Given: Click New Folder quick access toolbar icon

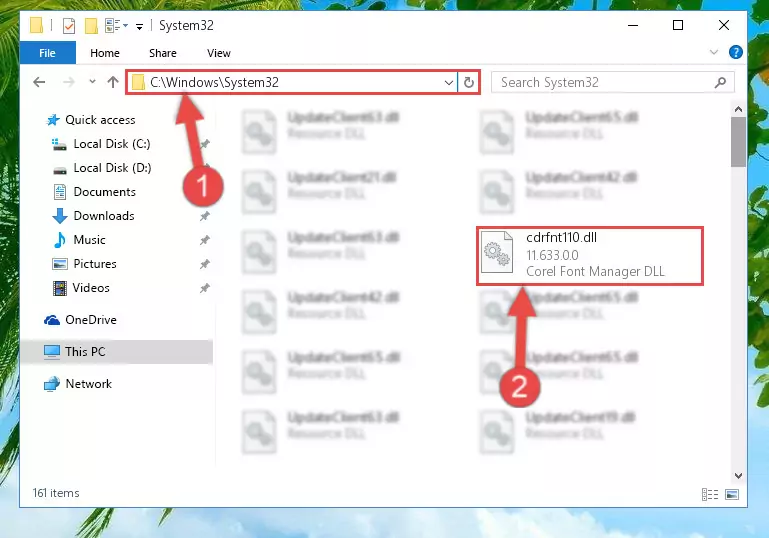Looking at the screenshot, I should click(91, 26).
